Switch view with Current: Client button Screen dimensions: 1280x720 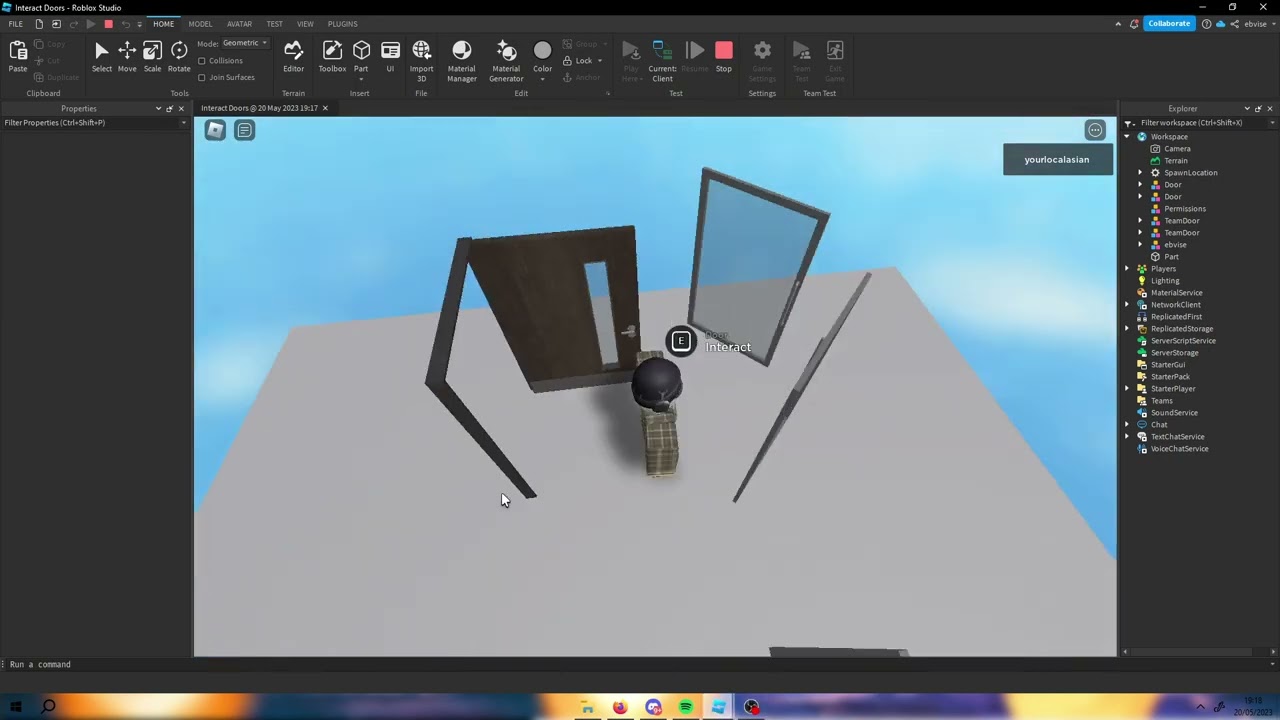click(662, 60)
